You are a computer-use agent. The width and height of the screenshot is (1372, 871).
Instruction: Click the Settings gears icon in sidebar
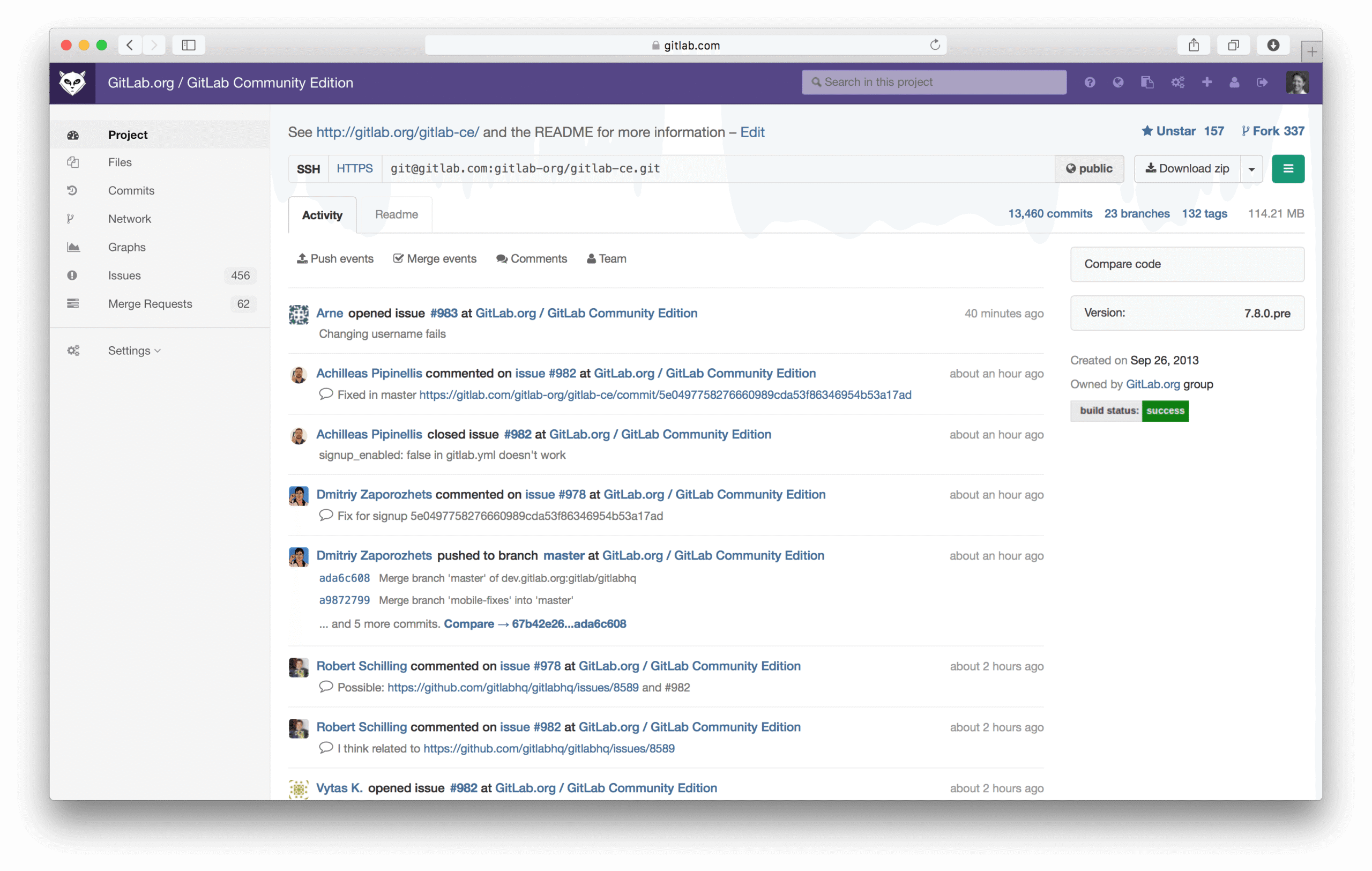click(x=73, y=351)
